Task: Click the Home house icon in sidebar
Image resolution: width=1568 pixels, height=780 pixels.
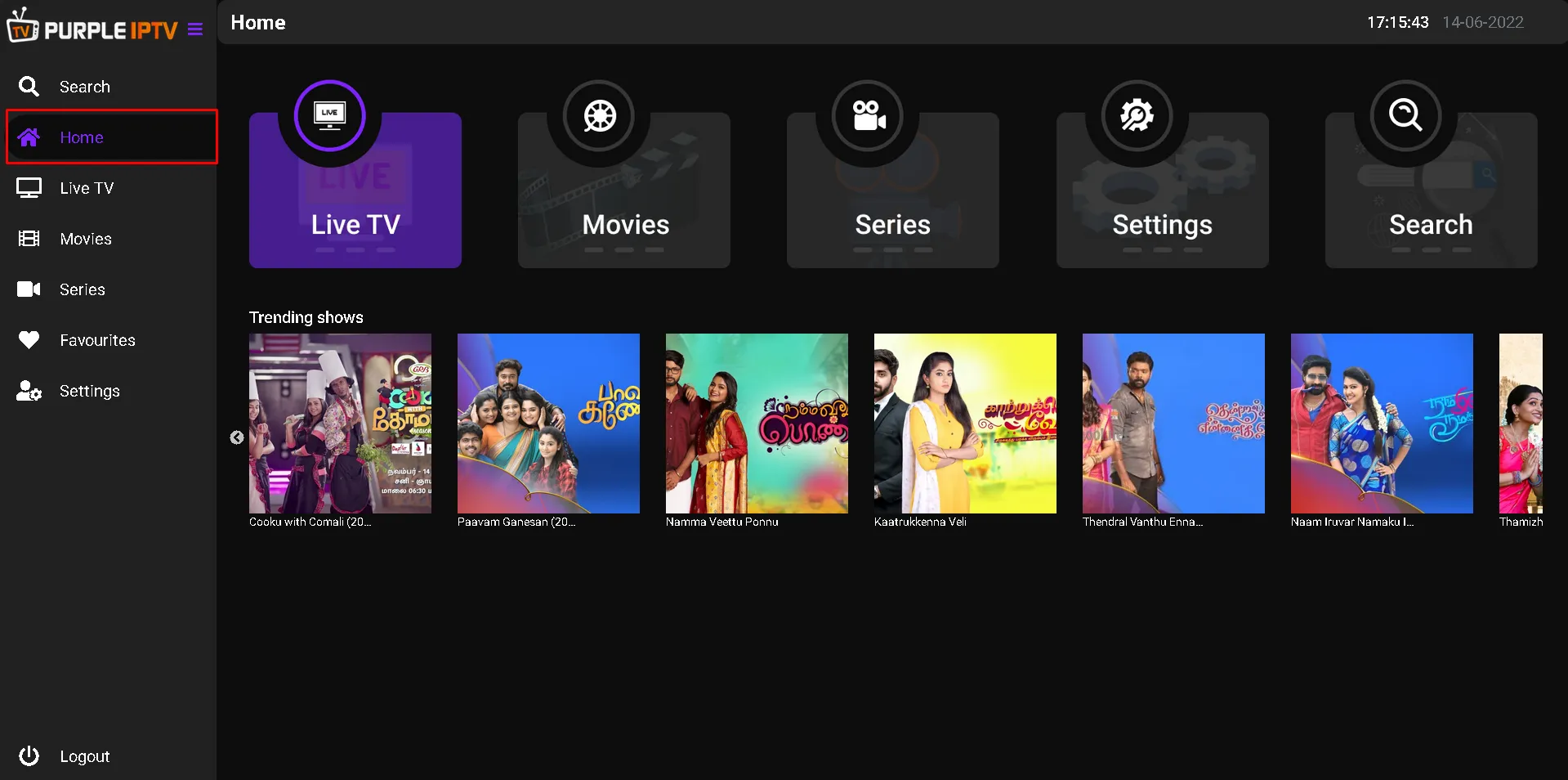Action: click(x=29, y=137)
